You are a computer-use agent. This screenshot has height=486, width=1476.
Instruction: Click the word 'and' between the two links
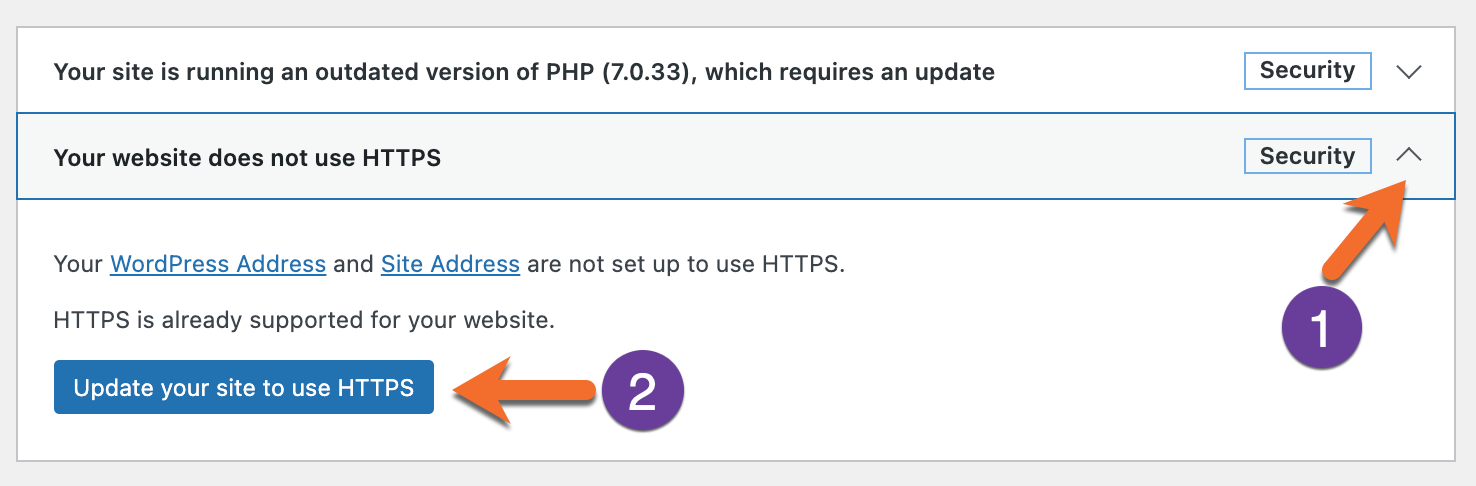(x=353, y=265)
